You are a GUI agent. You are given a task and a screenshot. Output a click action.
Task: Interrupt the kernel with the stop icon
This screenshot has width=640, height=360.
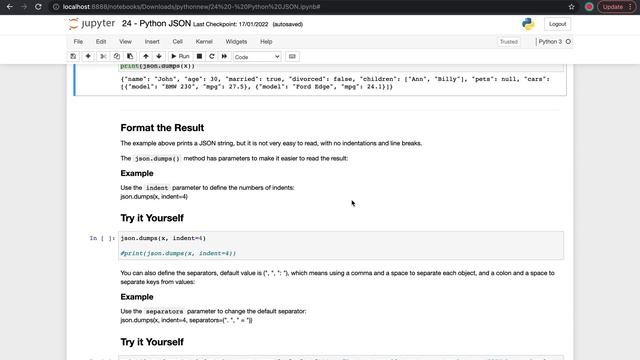pyautogui.click(x=199, y=56)
